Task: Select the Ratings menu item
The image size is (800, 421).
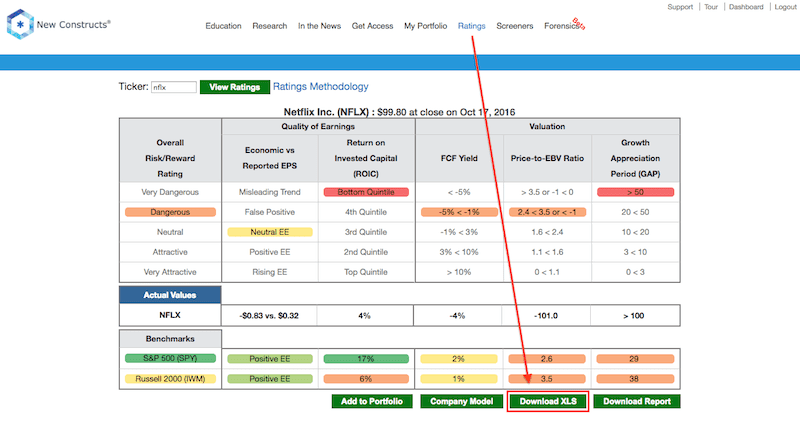Action: tap(471, 26)
